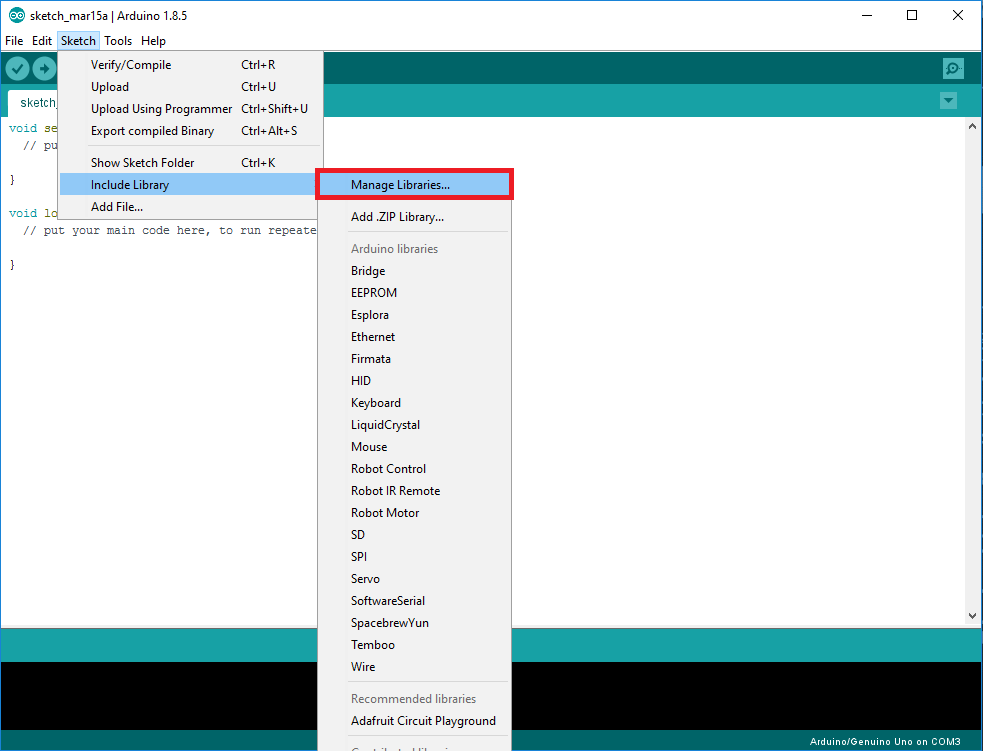The height and width of the screenshot is (751, 984).
Task: Switch to the sketch_mar15a tab
Action: 36,102
